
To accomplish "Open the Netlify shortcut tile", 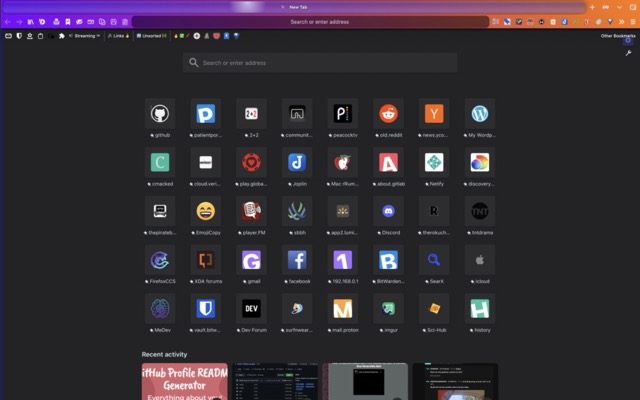I will 434,162.
